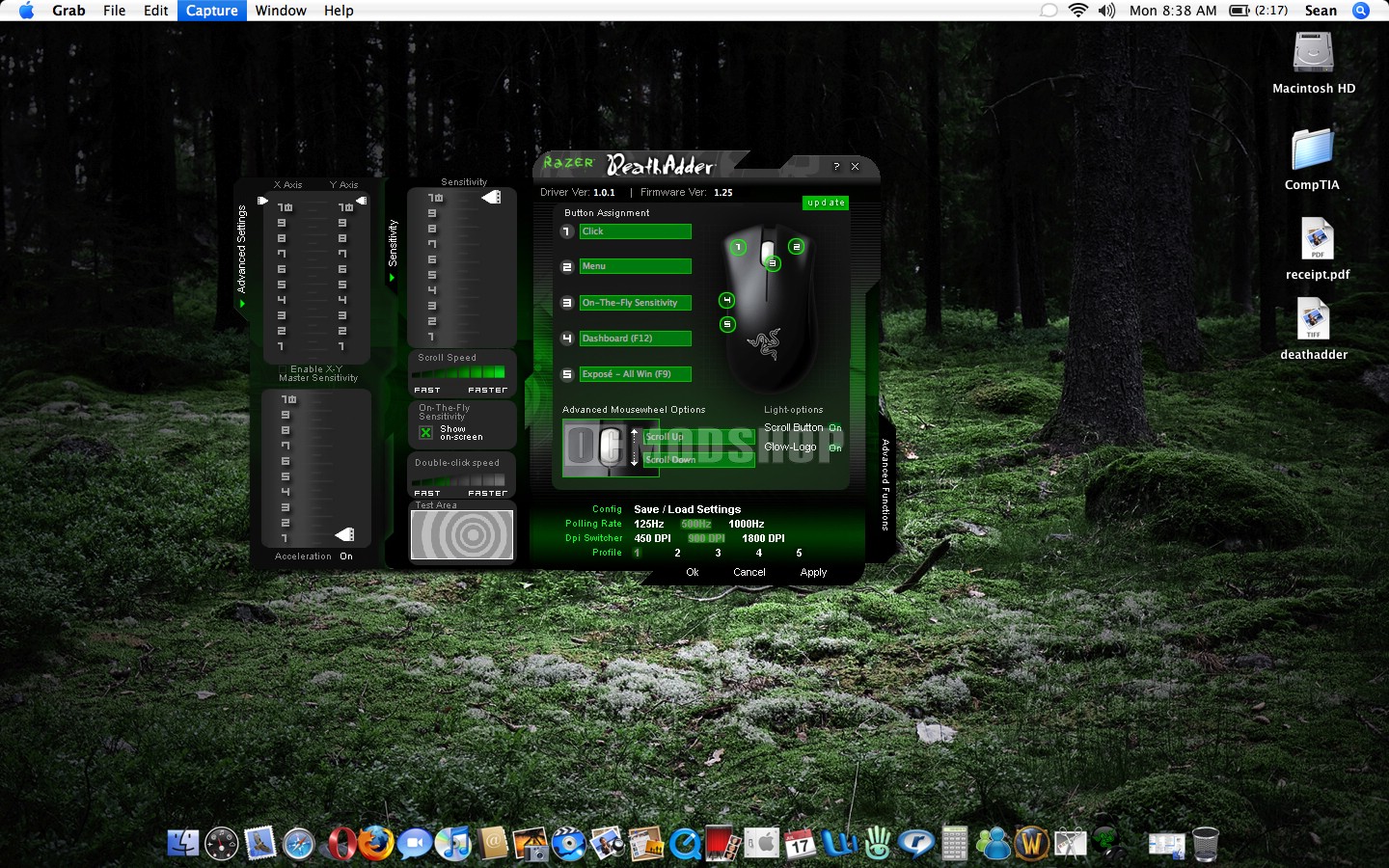Open button 1 Click assignment dropdown
The image size is (1389, 868).
pos(636,231)
